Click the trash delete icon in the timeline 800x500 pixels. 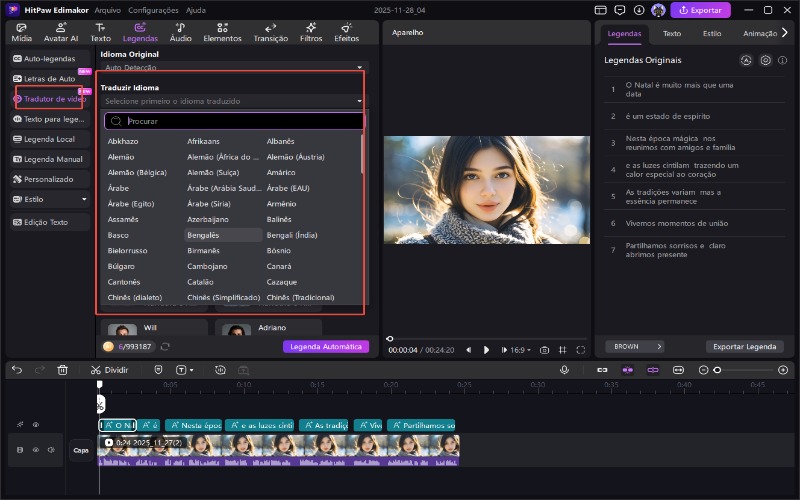(x=62, y=369)
